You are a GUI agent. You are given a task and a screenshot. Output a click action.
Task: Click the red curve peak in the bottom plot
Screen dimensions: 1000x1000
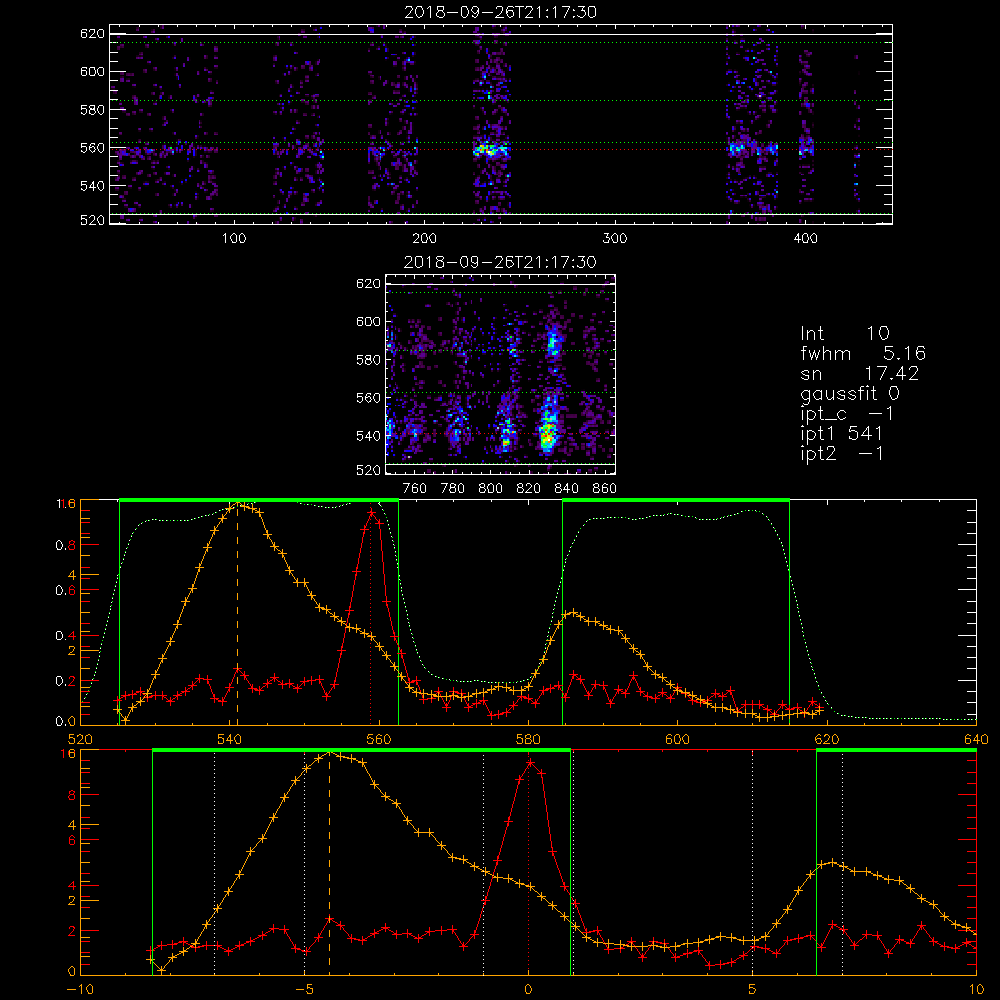(529, 762)
